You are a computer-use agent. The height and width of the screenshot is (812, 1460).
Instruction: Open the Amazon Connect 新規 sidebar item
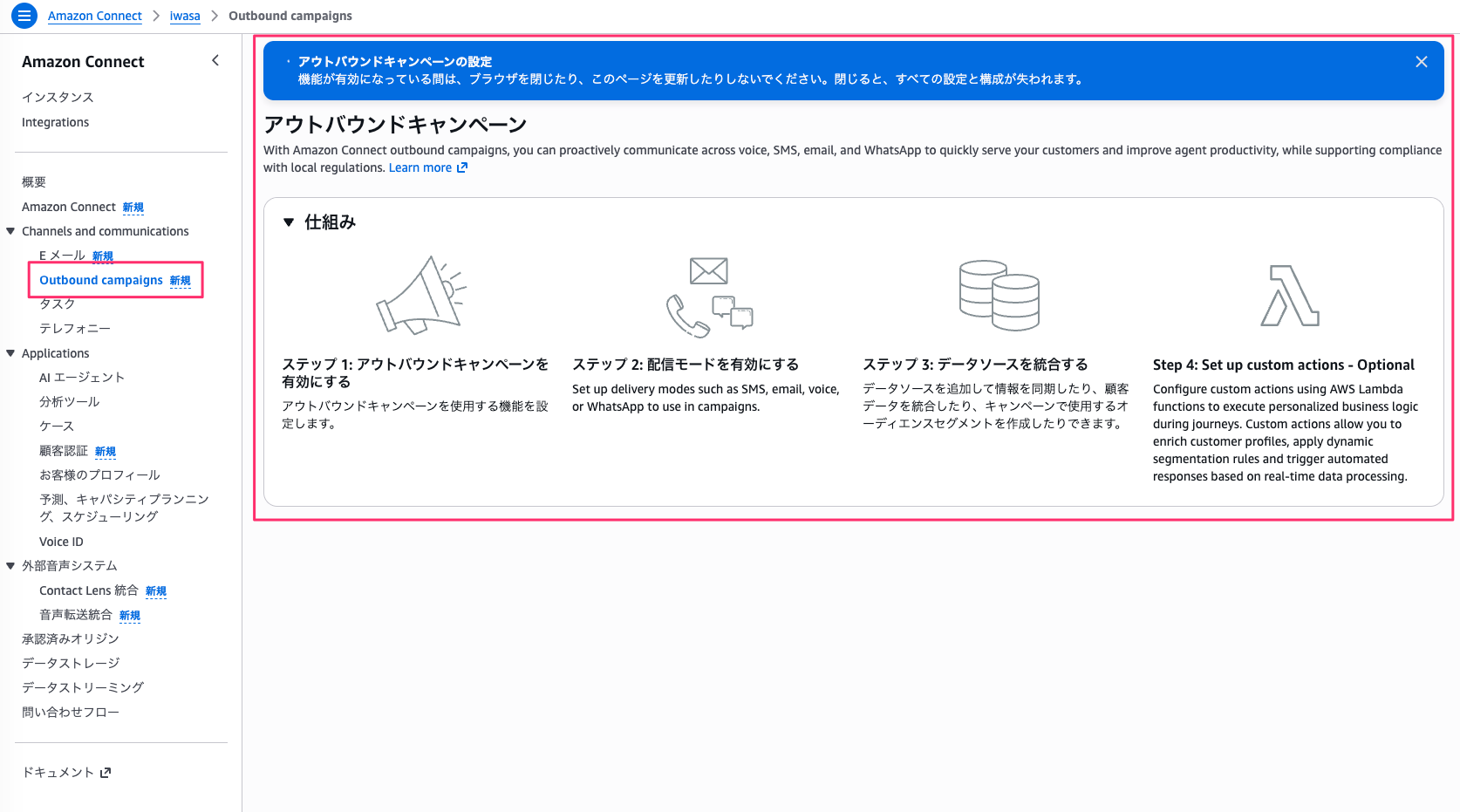click(x=83, y=207)
